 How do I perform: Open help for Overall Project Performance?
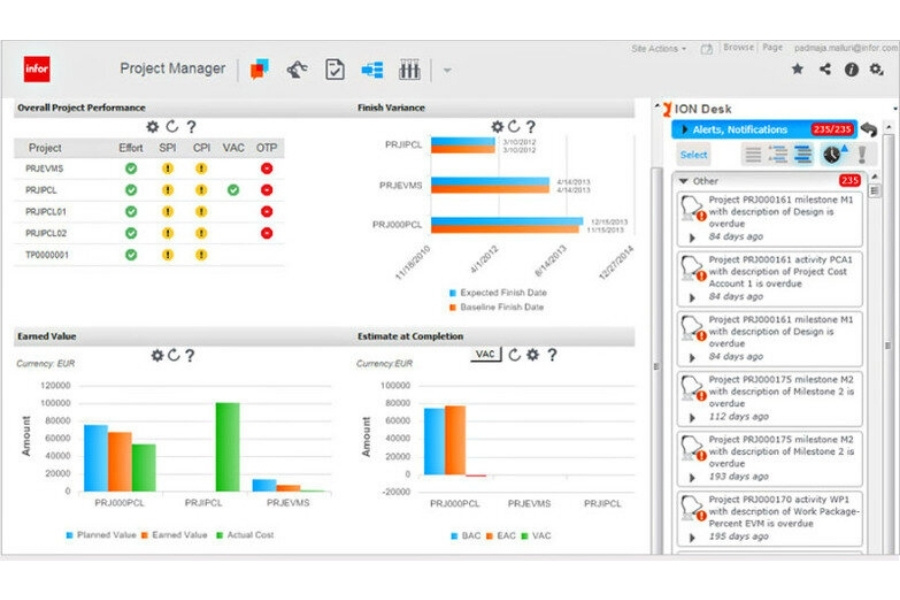coord(191,126)
